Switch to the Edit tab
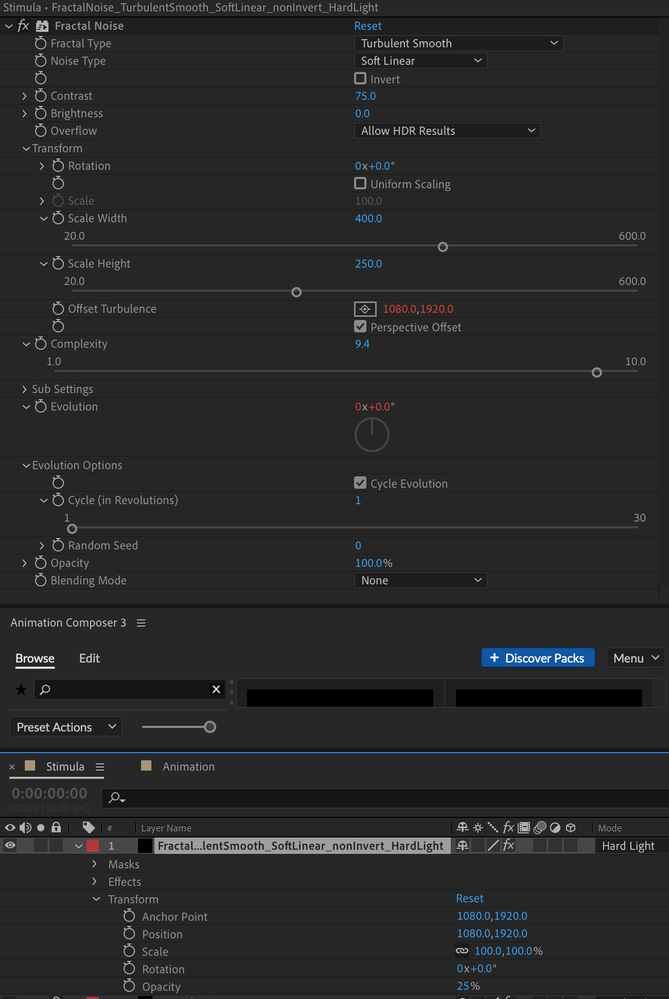Screen dimensions: 669x999 pos(89,658)
